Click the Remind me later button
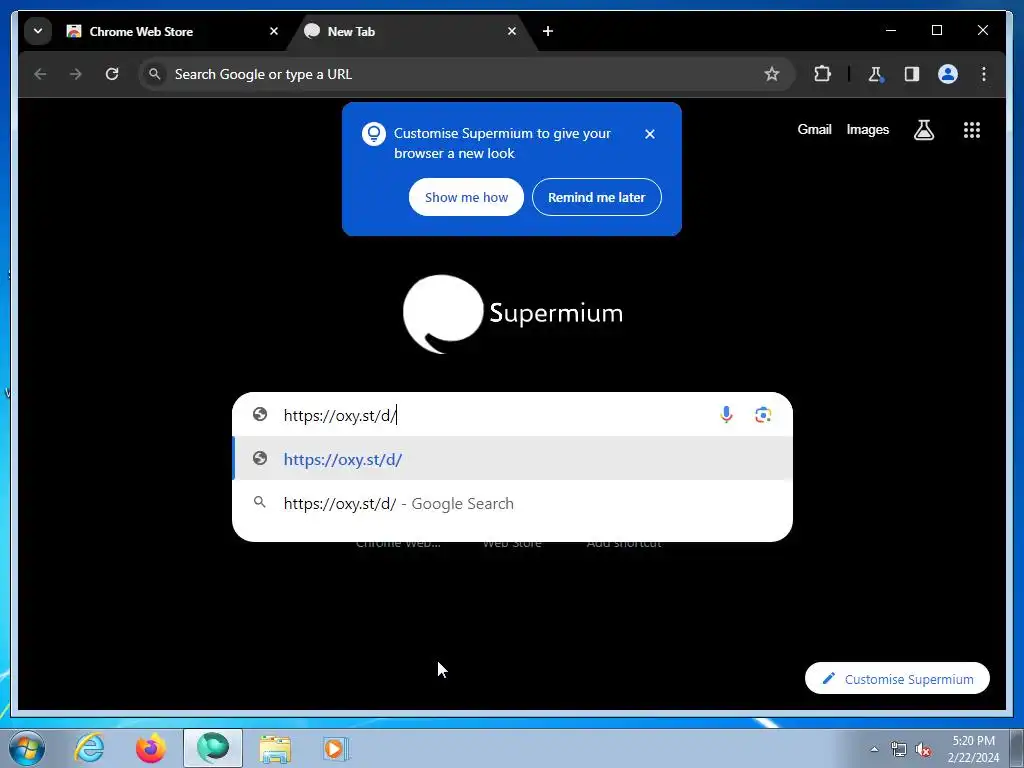The width and height of the screenshot is (1024, 768). (597, 197)
